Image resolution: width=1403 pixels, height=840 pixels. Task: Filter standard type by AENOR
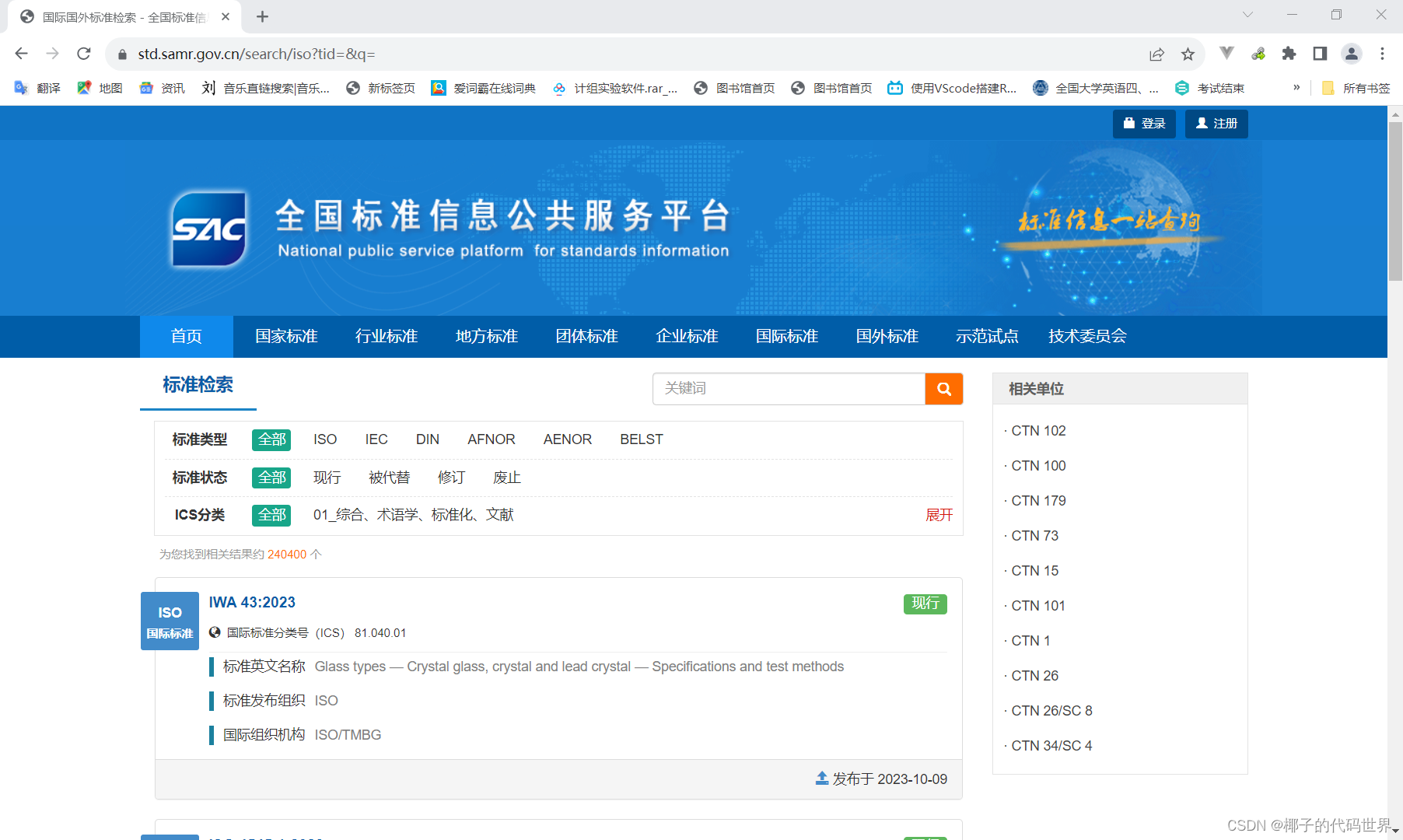pos(568,439)
